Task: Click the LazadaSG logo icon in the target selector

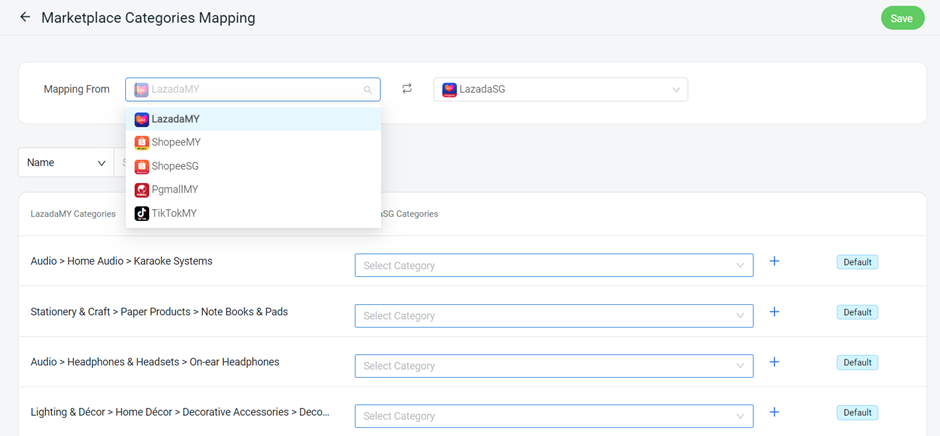Action: point(449,90)
